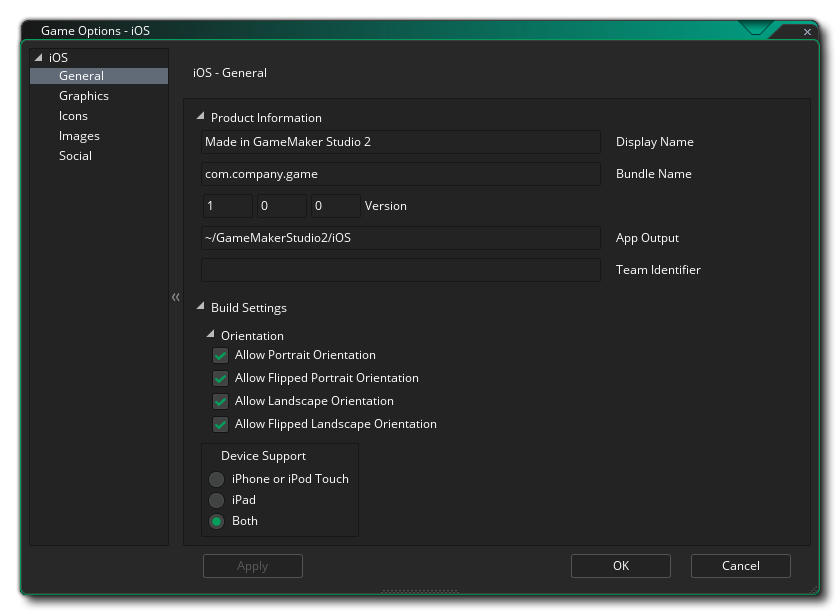Go to Icons in the sidebar

73,116
